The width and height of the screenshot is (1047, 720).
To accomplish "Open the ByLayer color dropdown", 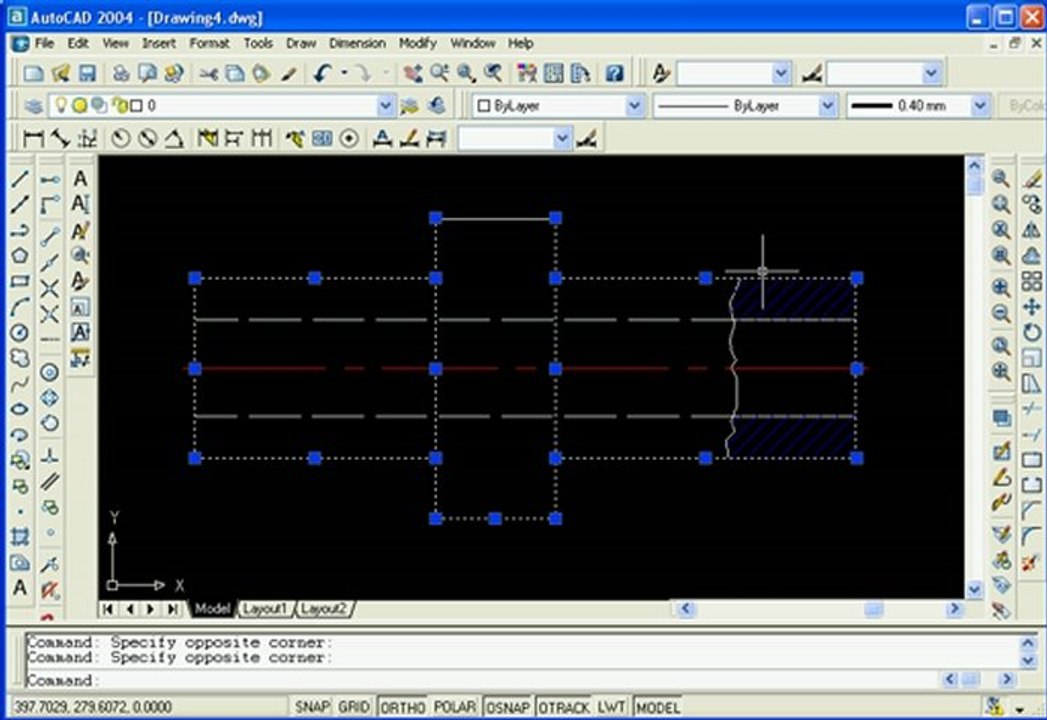I will point(634,106).
